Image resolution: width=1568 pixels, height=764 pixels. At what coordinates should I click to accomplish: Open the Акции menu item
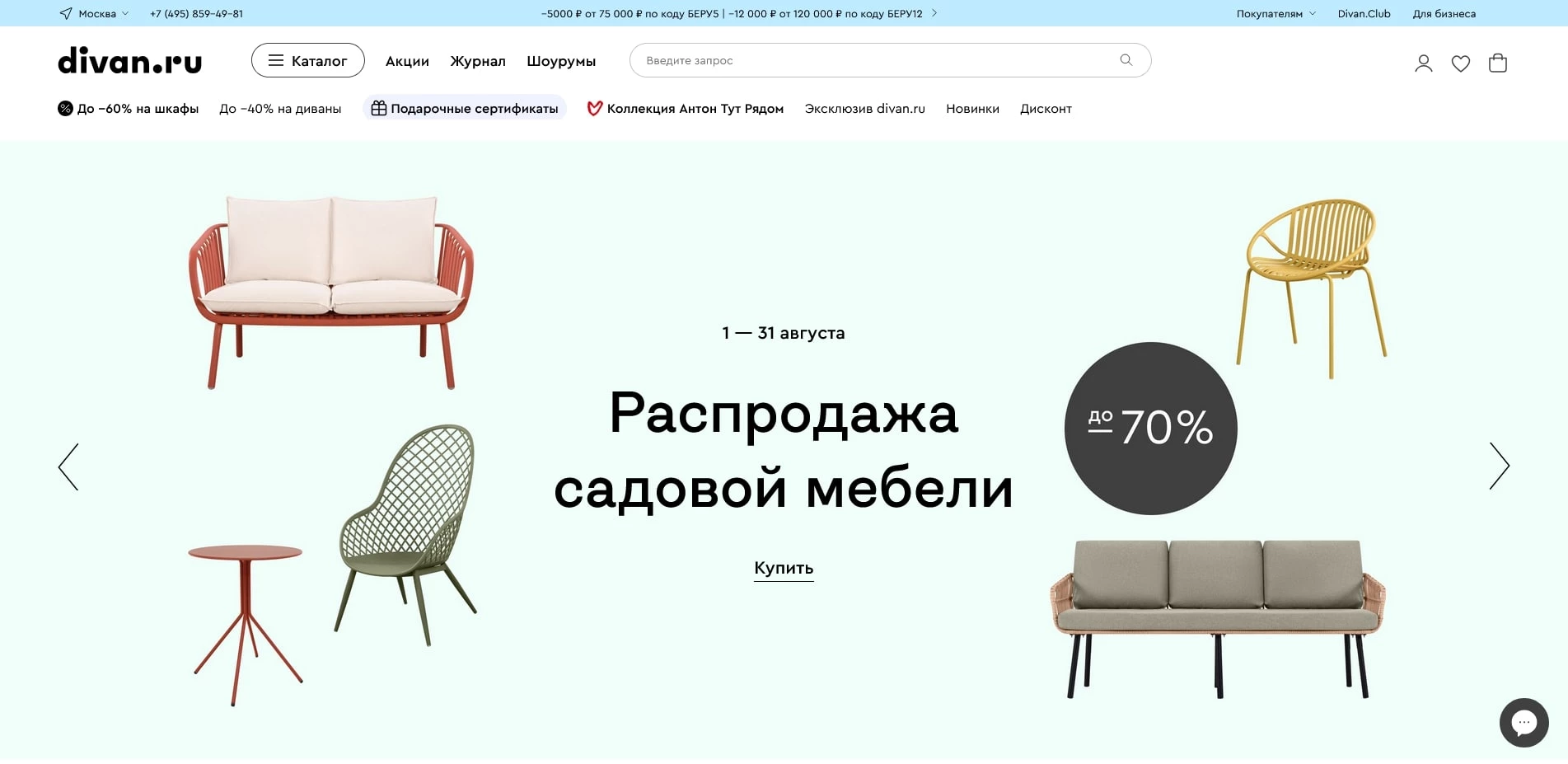tap(406, 60)
